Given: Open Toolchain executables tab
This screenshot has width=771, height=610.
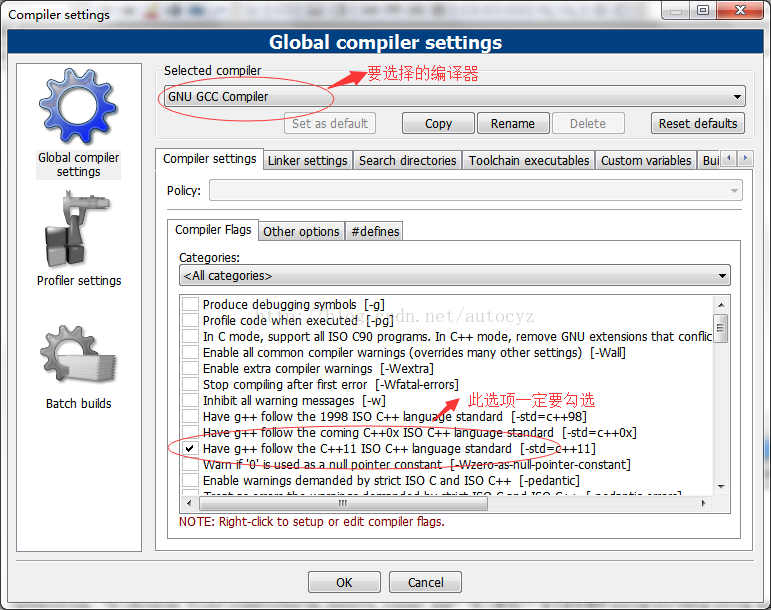Looking at the screenshot, I should [529, 161].
